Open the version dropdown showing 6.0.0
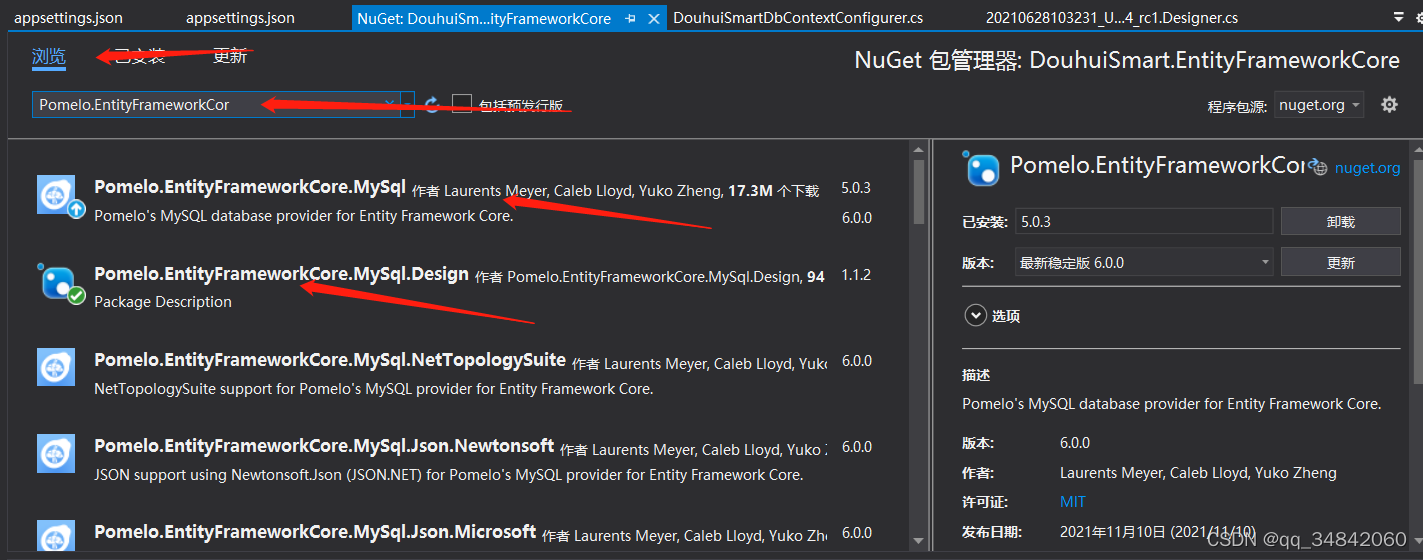This screenshot has width=1423, height=560. 1144,262
